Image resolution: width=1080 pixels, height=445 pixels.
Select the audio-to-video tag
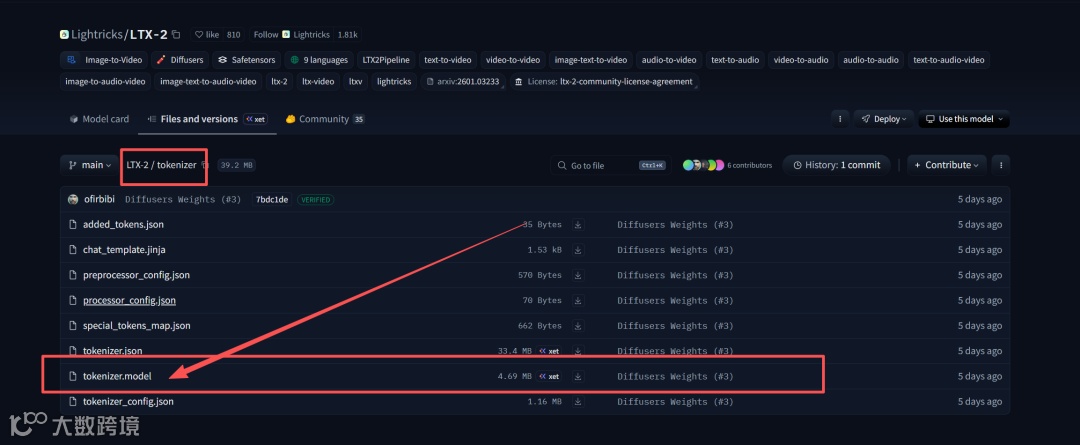point(669,60)
